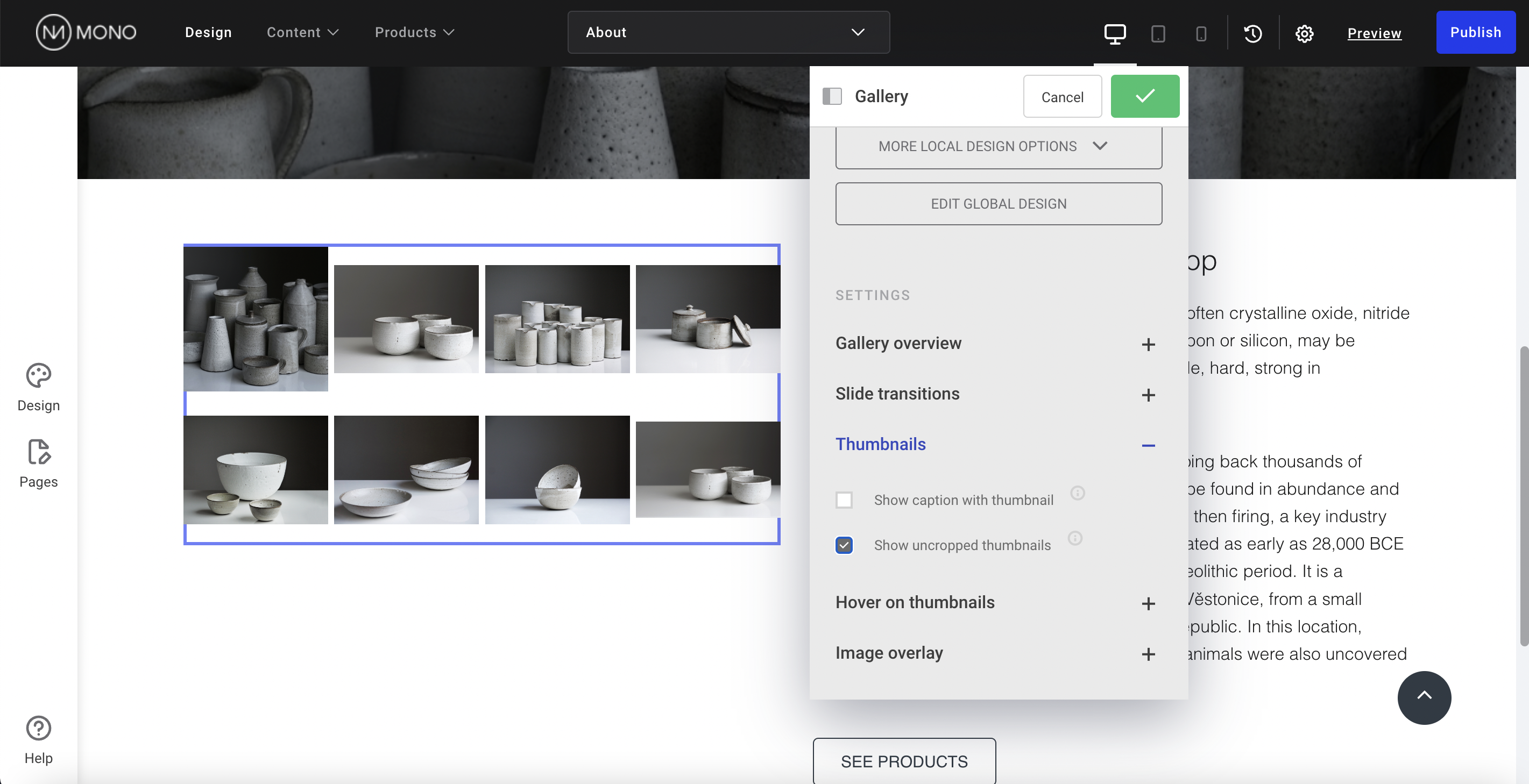Click the Cancel button
The image size is (1529, 784).
coord(1063,97)
